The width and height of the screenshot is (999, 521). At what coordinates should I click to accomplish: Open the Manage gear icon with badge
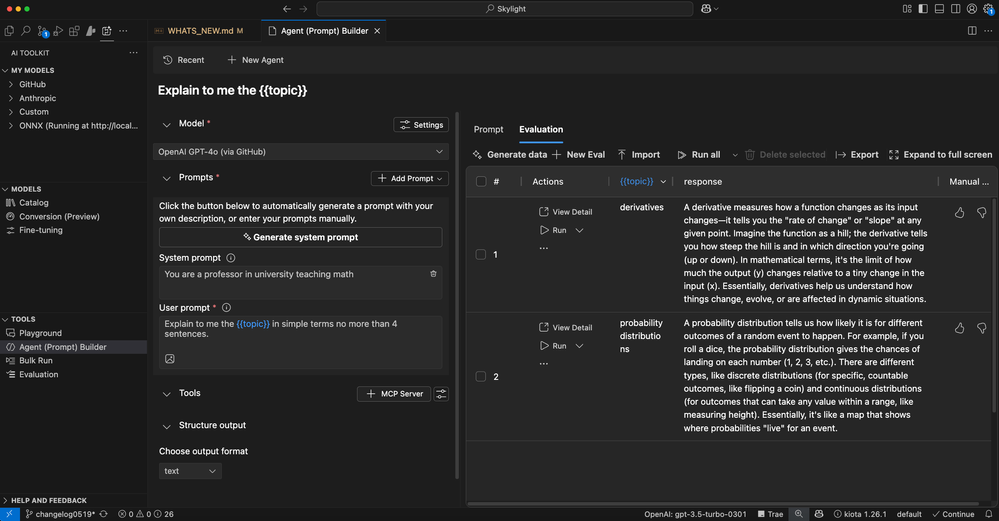click(x=988, y=9)
